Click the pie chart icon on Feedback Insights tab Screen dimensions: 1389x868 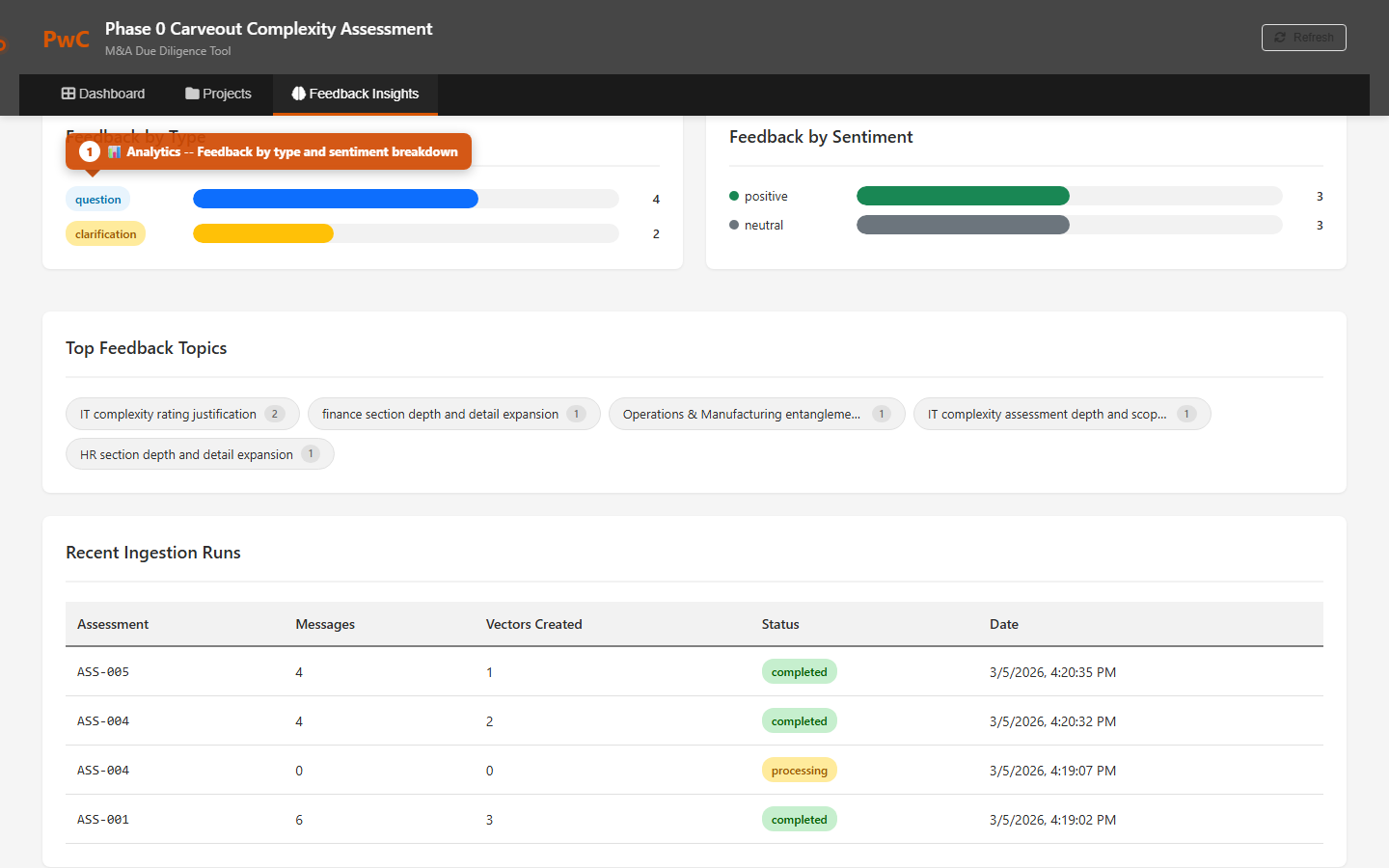click(x=298, y=94)
